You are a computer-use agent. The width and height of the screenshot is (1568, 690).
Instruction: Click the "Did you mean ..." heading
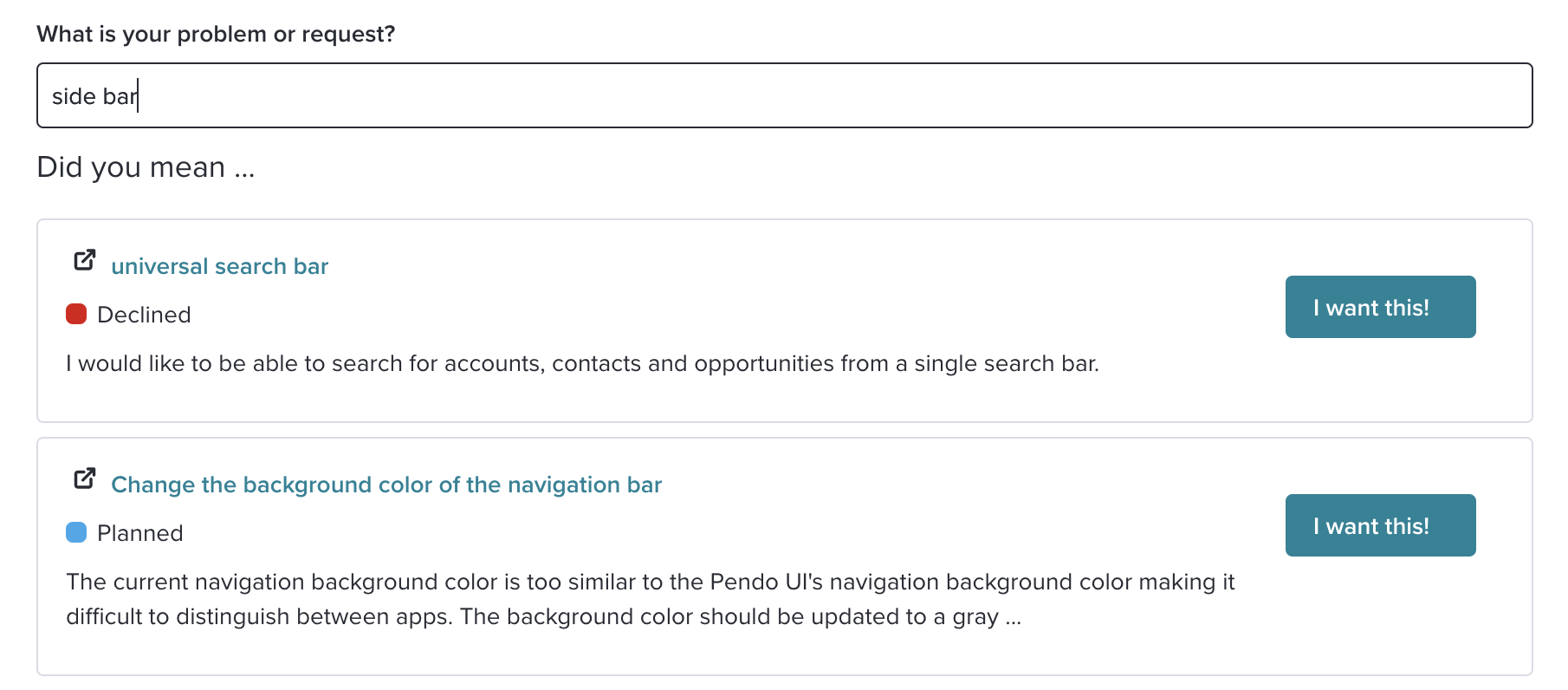click(x=146, y=166)
